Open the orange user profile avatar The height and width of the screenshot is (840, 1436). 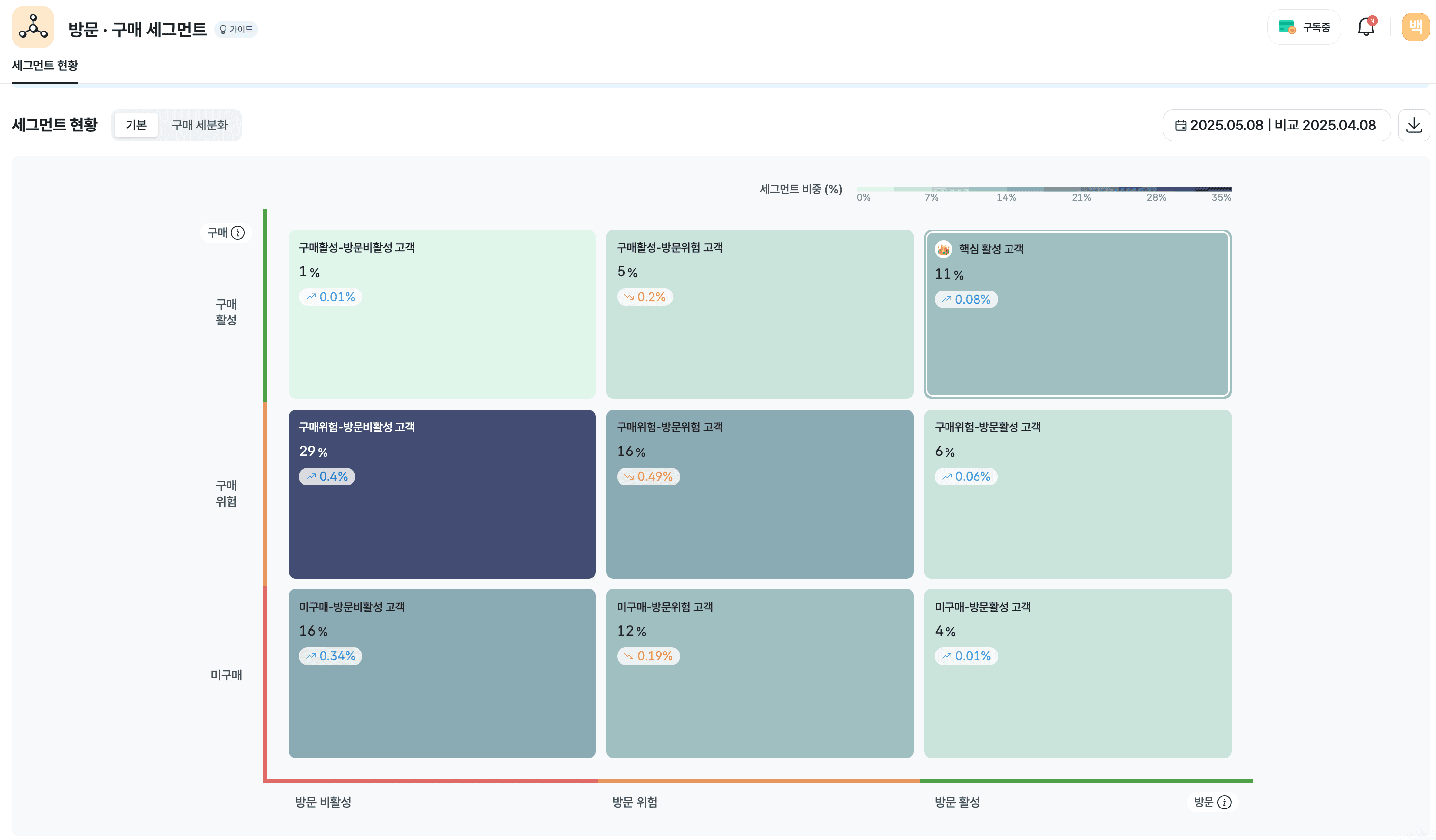click(x=1415, y=27)
